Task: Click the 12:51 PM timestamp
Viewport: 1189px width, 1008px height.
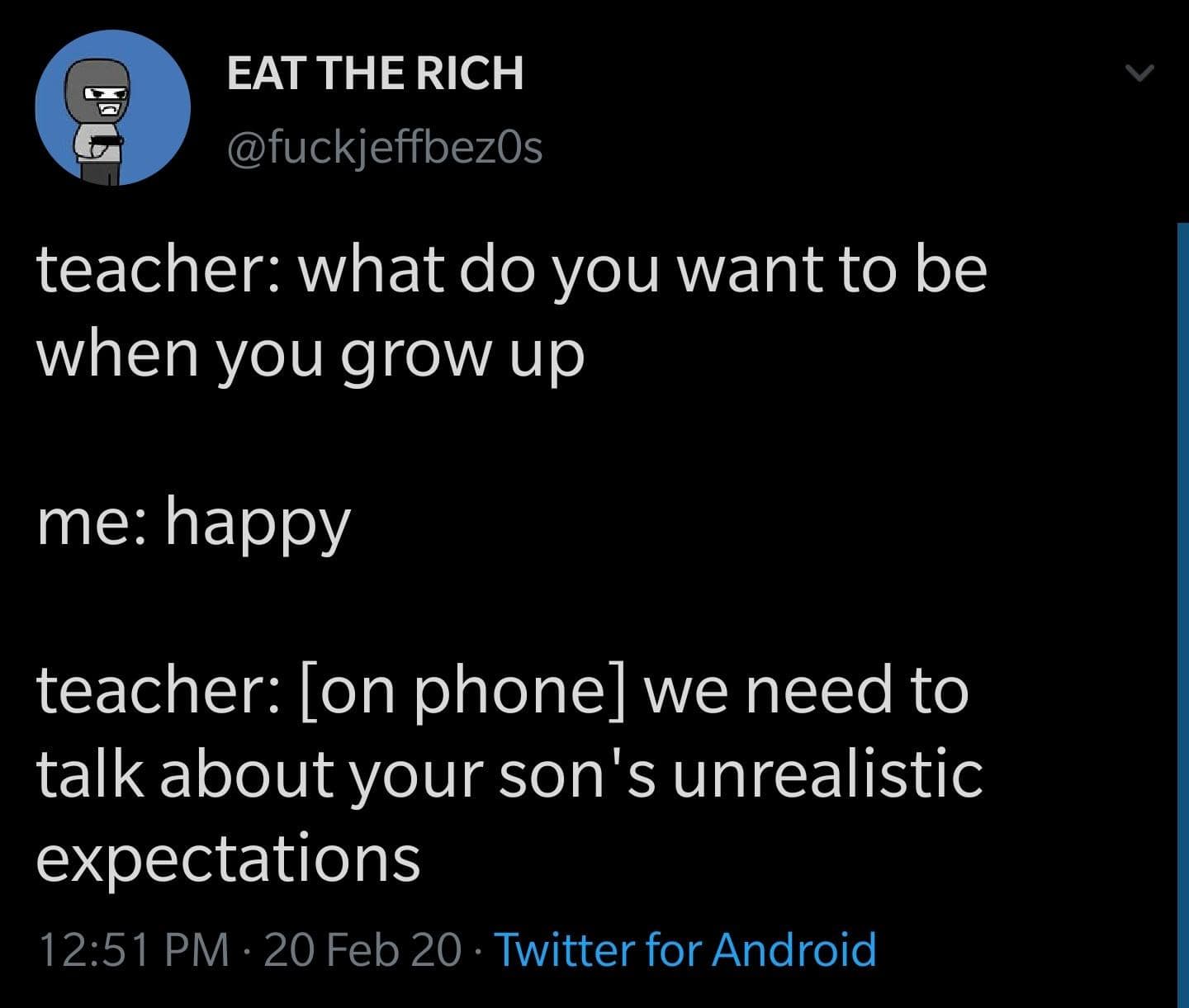Action: [134, 949]
